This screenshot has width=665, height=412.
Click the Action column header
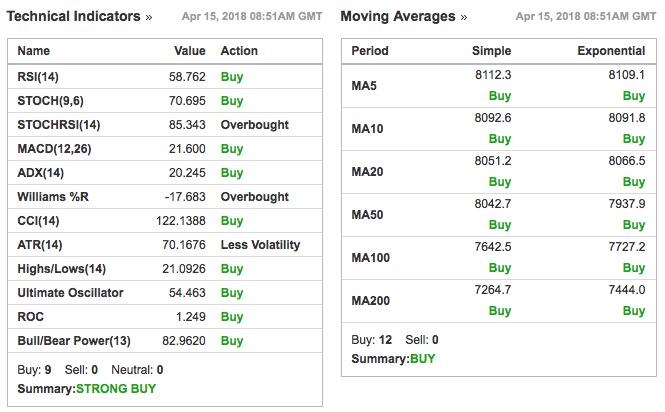(x=239, y=51)
